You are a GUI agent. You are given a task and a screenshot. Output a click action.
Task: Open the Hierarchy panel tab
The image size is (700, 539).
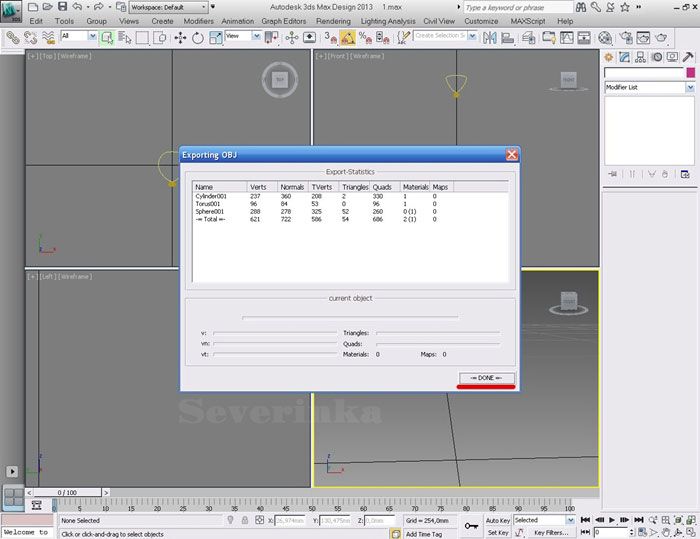click(639, 57)
